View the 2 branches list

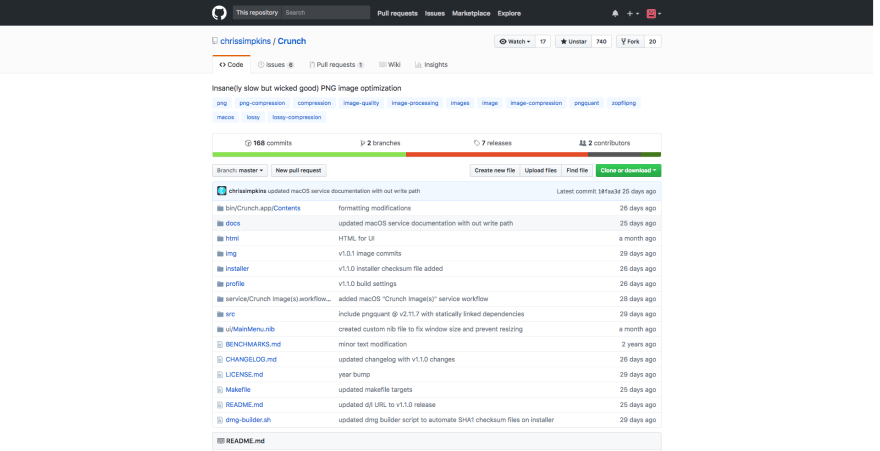click(x=380, y=143)
